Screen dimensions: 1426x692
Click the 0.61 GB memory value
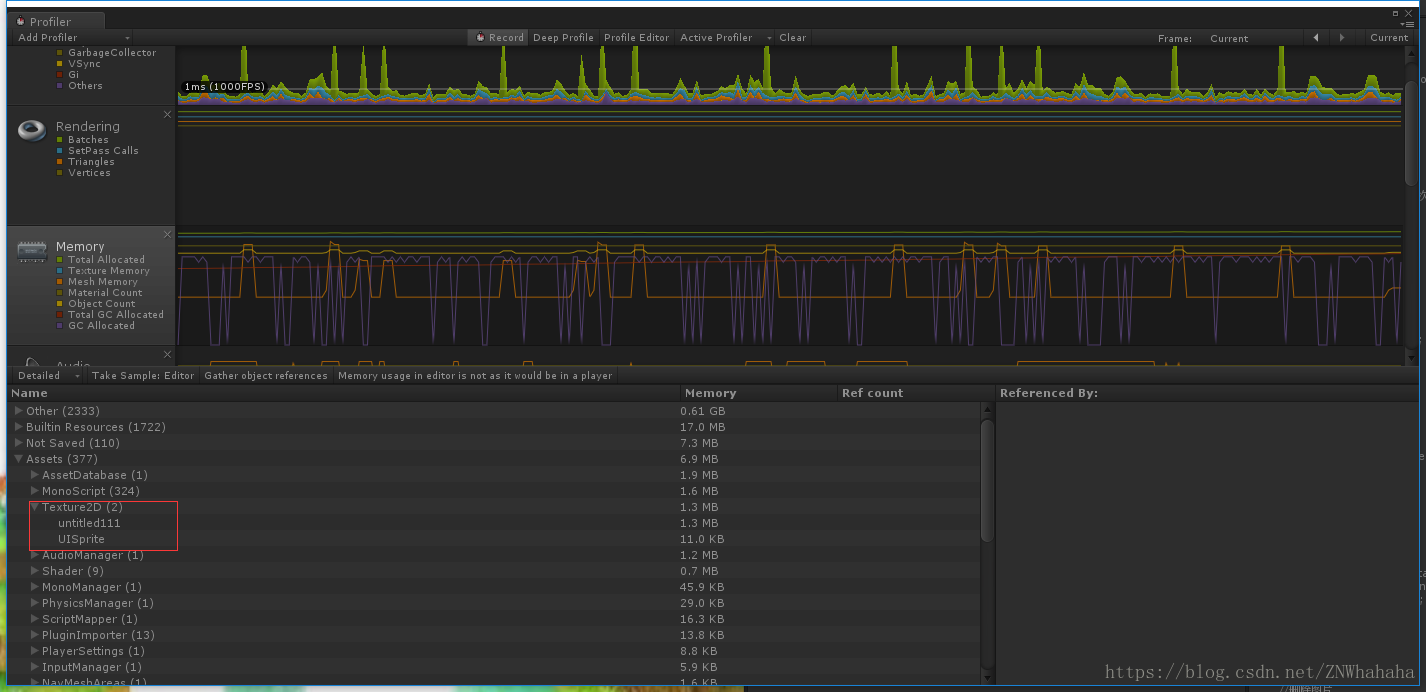[703, 411]
